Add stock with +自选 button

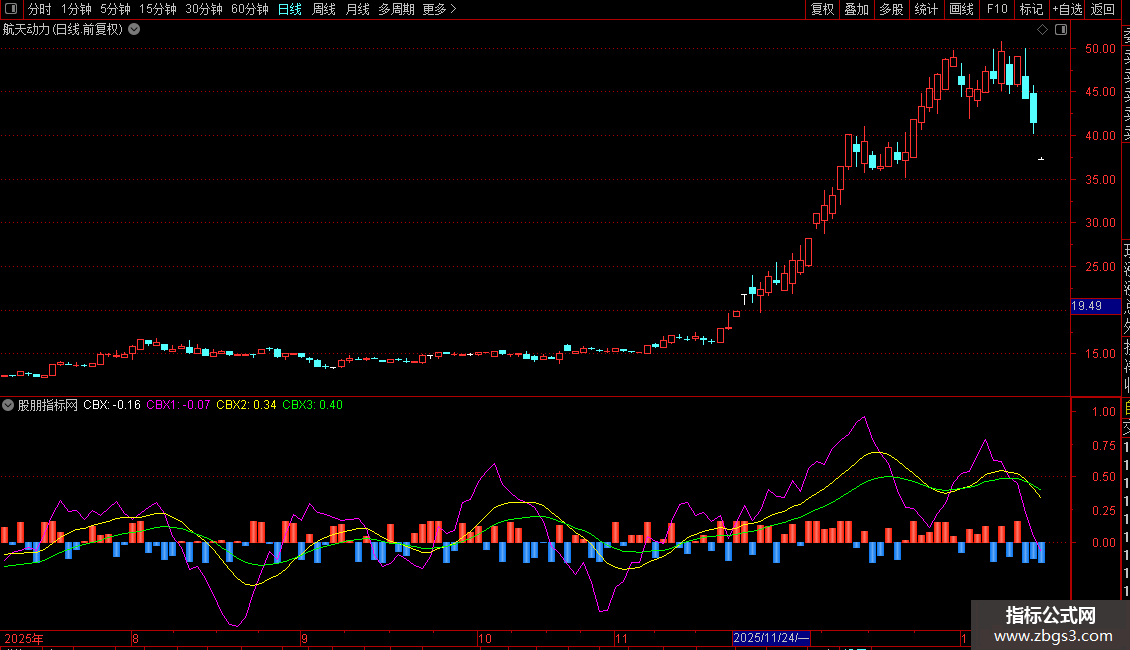click(1067, 9)
